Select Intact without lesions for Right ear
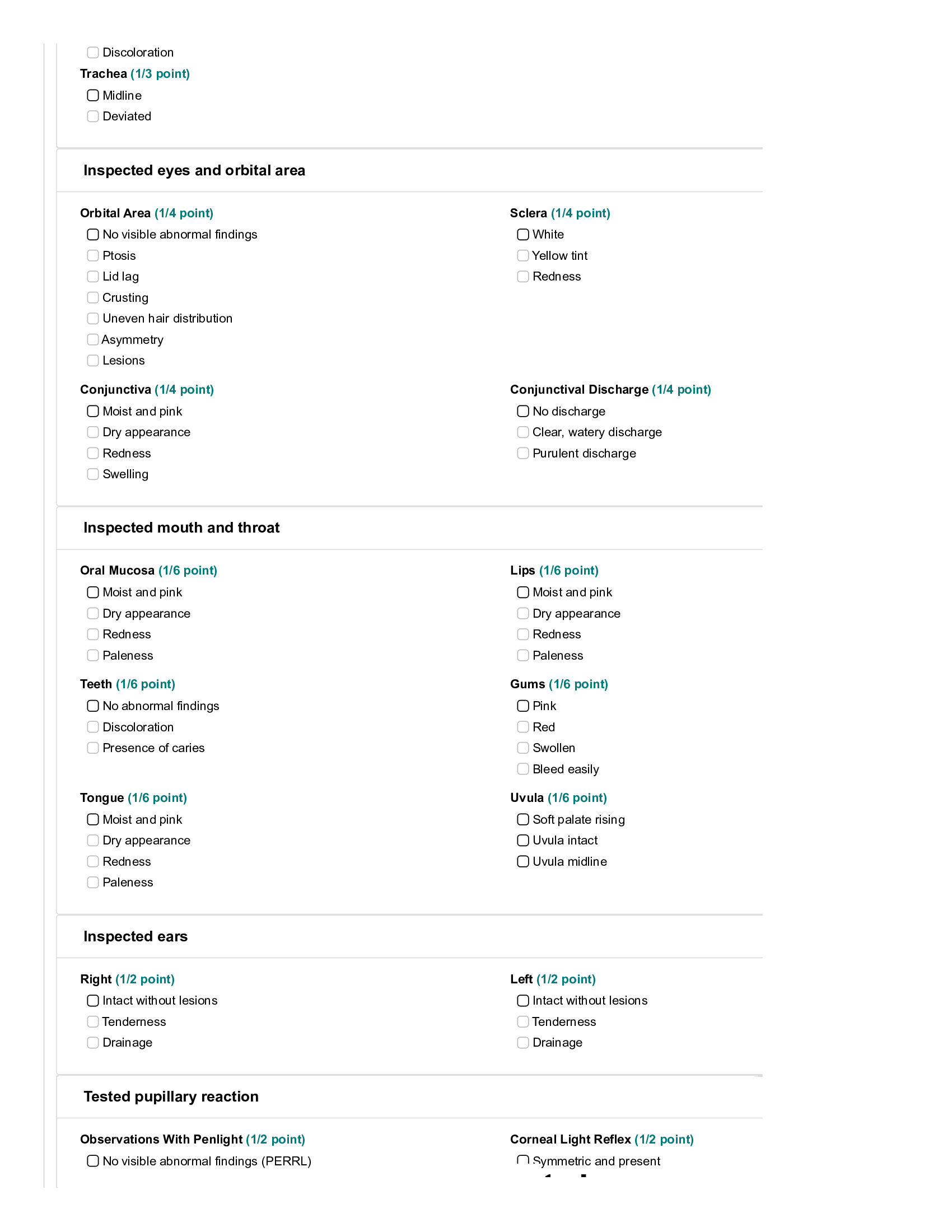Image resolution: width=952 pixels, height=1232 pixels. click(93, 1000)
